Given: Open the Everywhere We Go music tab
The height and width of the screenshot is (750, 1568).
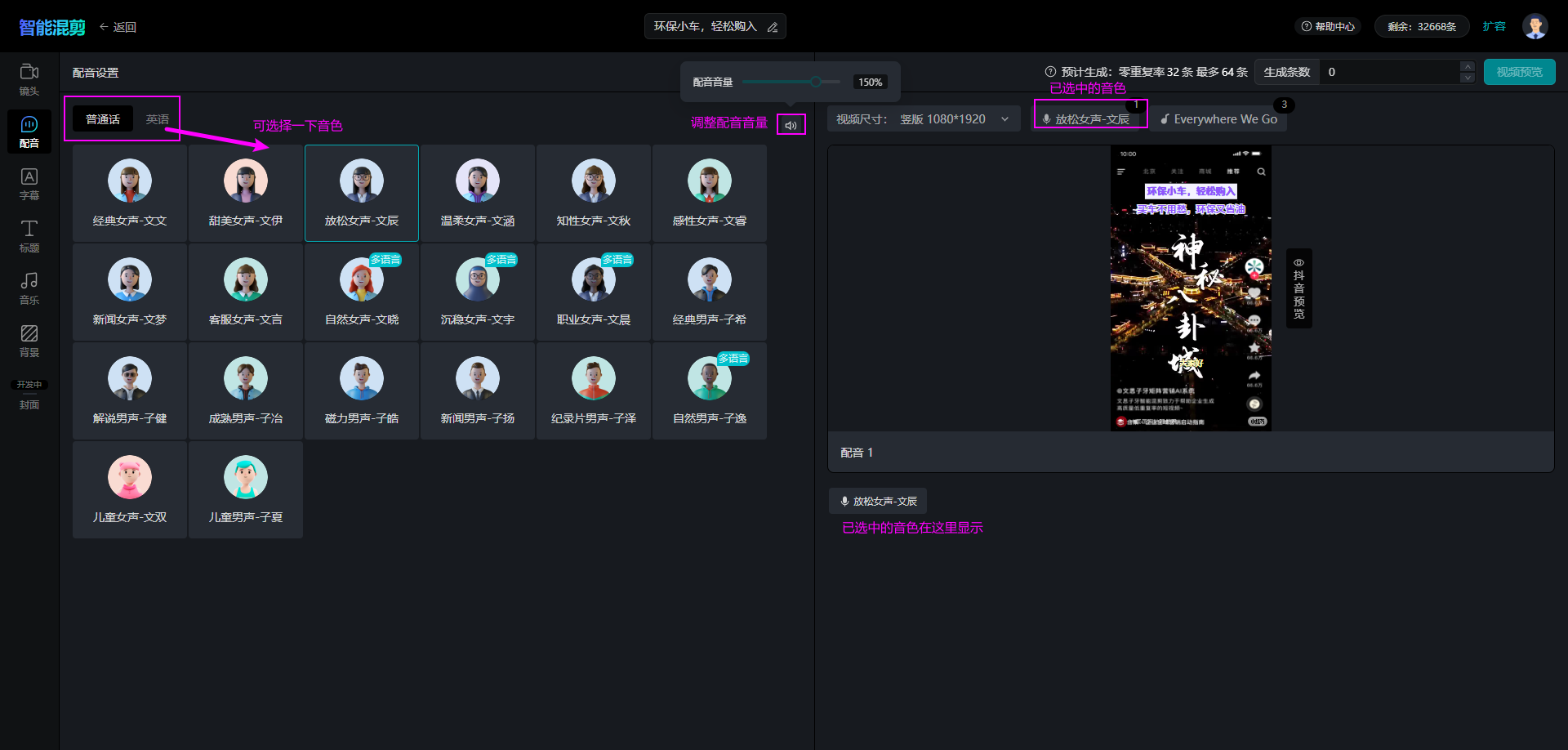Looking at the screenshot, I should pos(1218,119).
